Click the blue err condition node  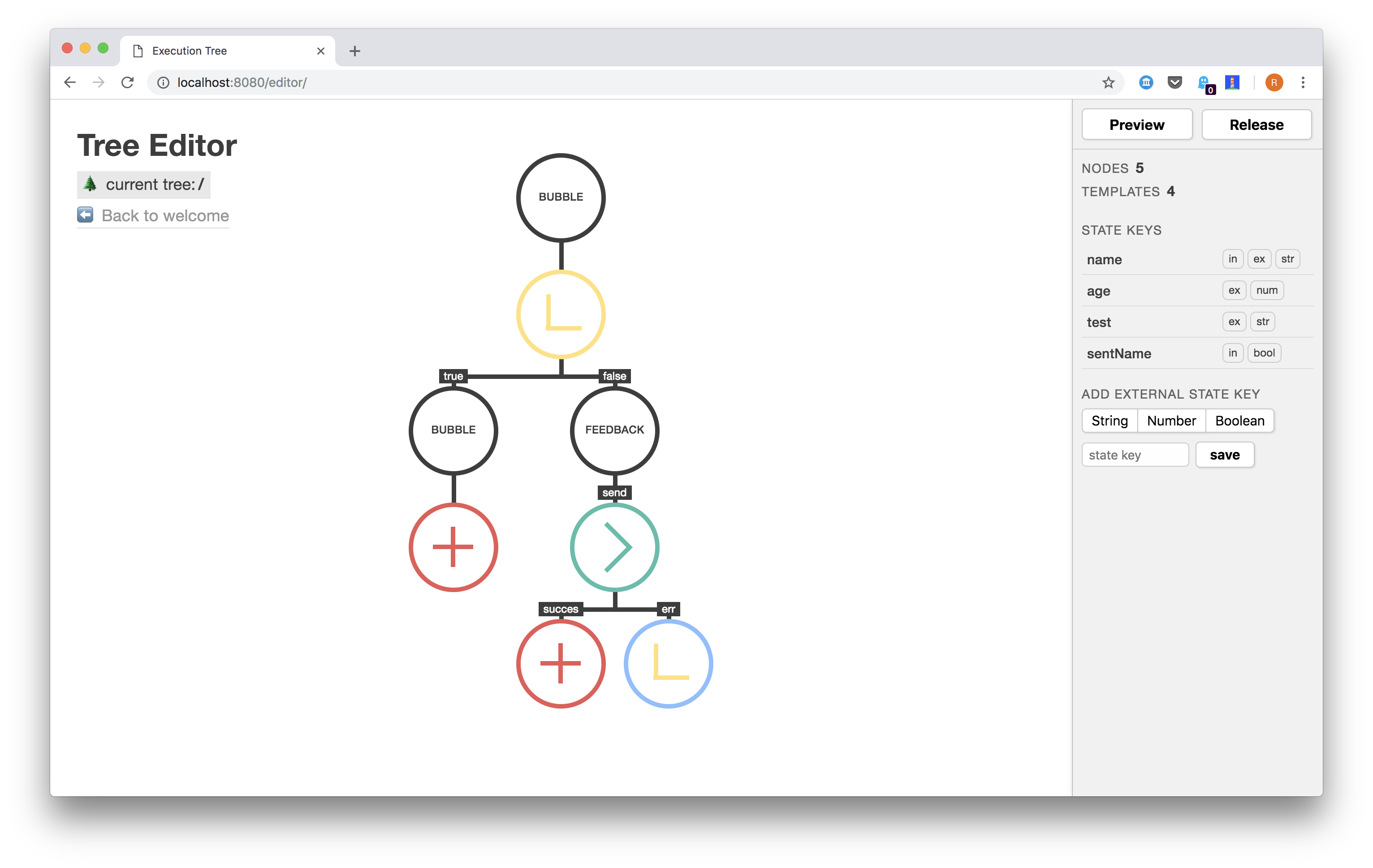pyautogui.click(x=667, y=663)
